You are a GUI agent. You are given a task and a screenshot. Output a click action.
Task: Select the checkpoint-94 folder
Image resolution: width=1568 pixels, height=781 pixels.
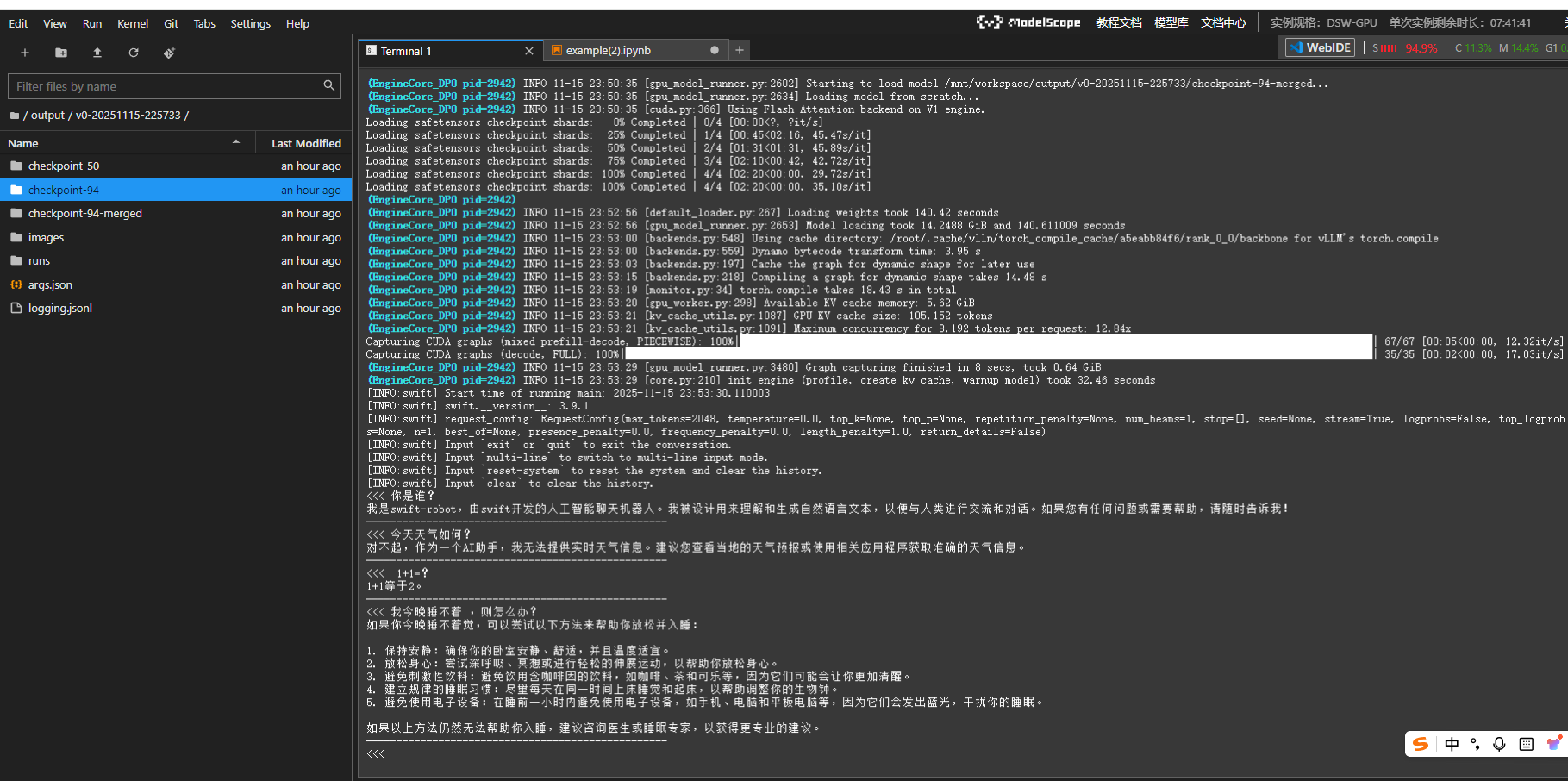(x=176, y=190)
